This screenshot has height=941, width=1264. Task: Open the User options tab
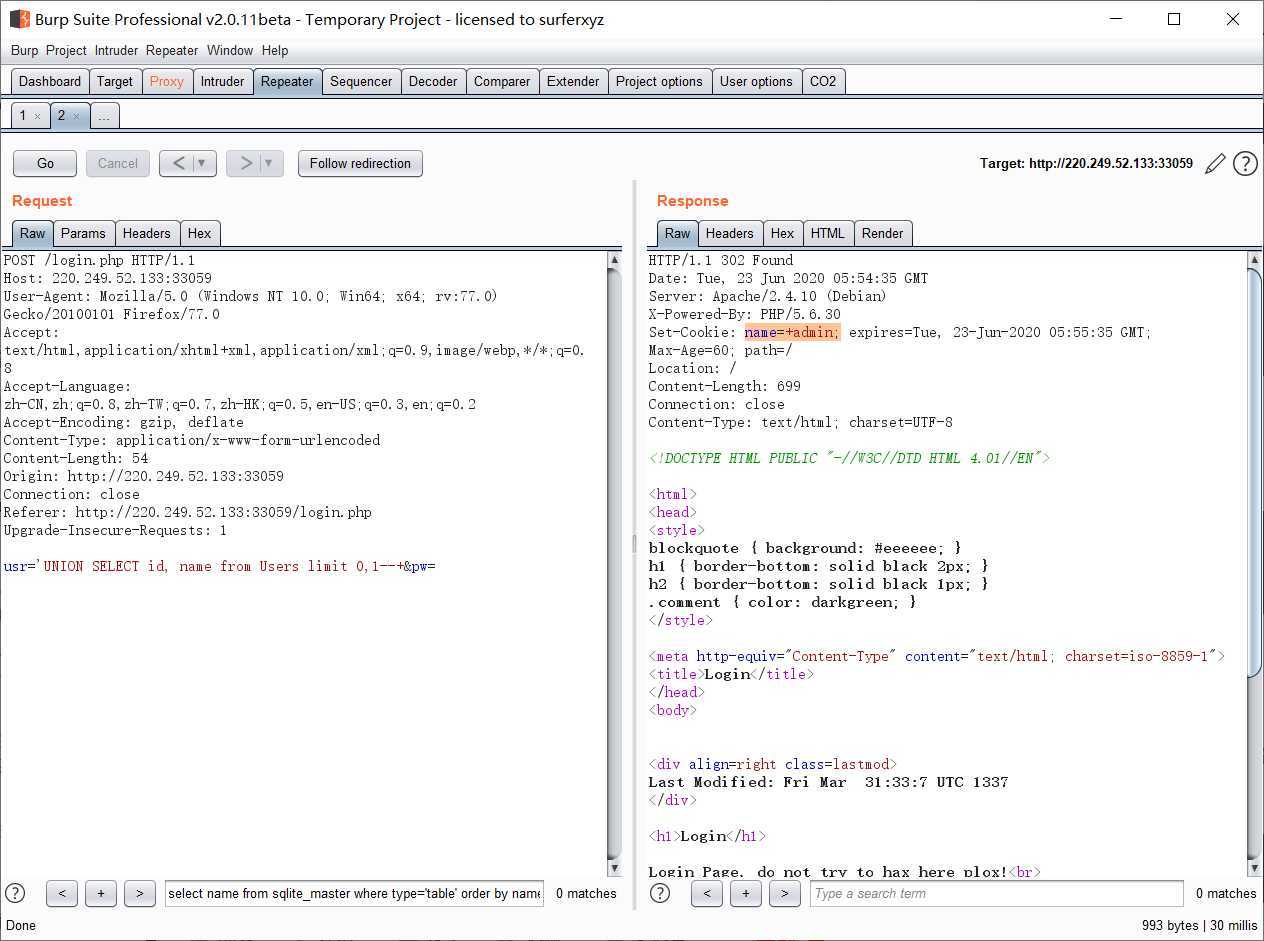coord(756,81)
